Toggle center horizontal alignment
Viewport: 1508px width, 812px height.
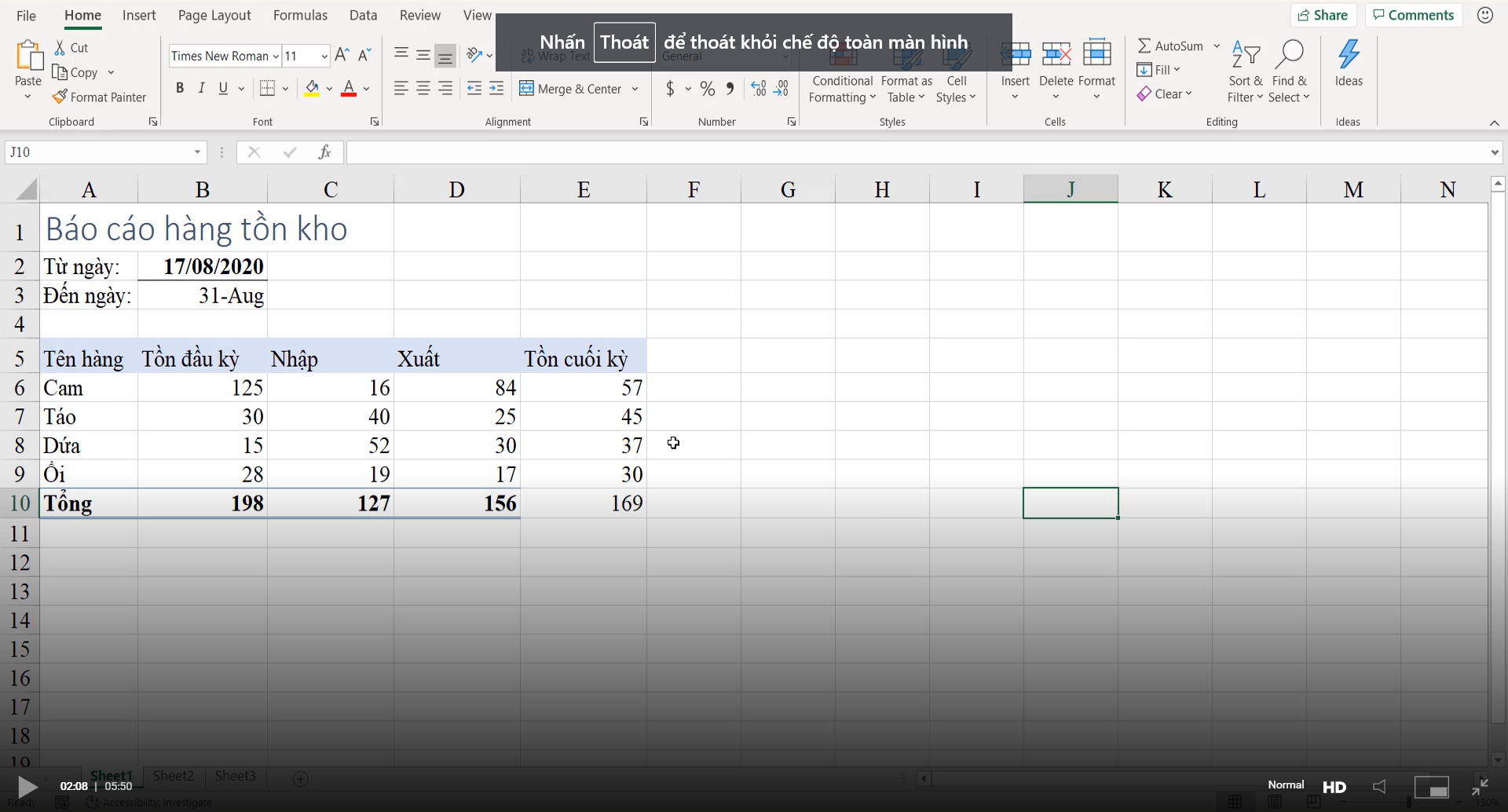click(x=423, y=89)
